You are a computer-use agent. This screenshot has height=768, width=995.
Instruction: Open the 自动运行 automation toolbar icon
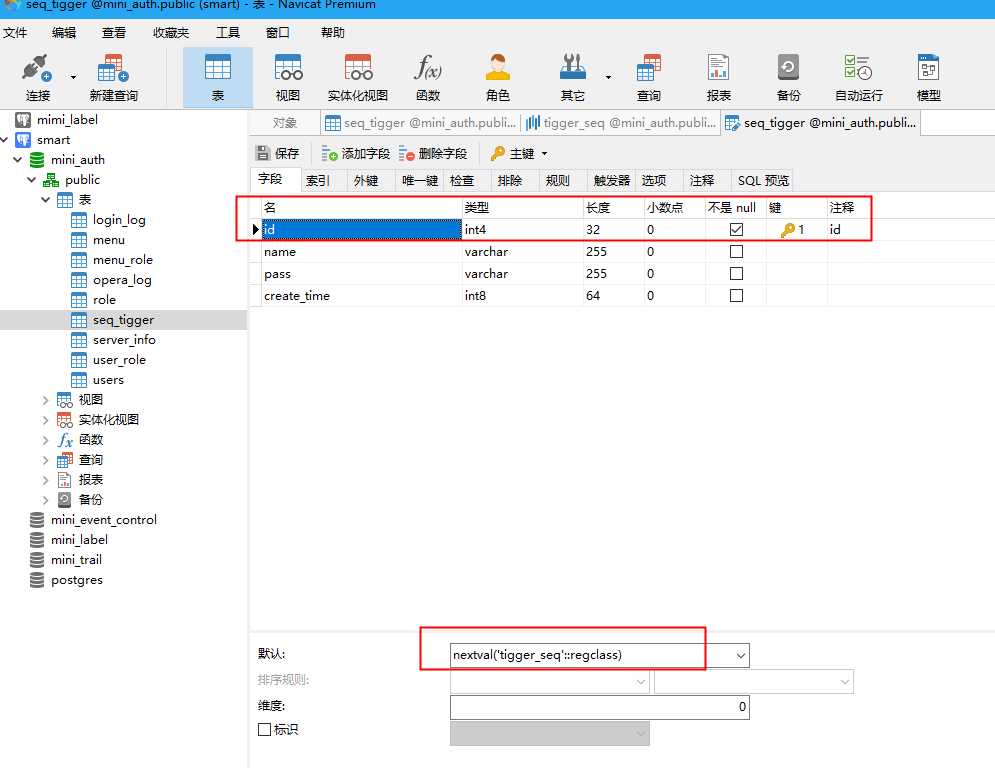click(859, 77)
